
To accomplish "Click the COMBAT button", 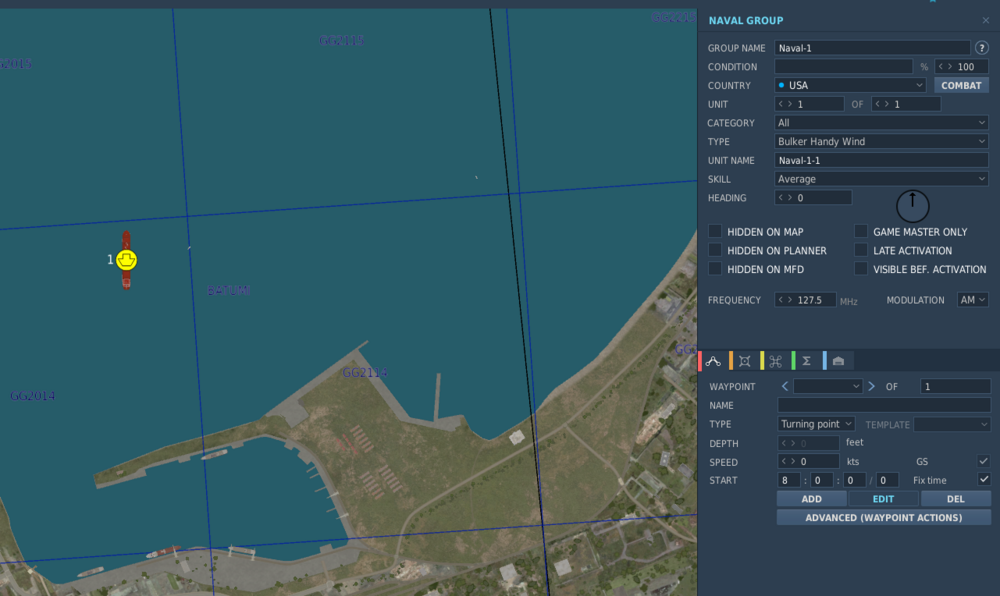I will 961,86.
